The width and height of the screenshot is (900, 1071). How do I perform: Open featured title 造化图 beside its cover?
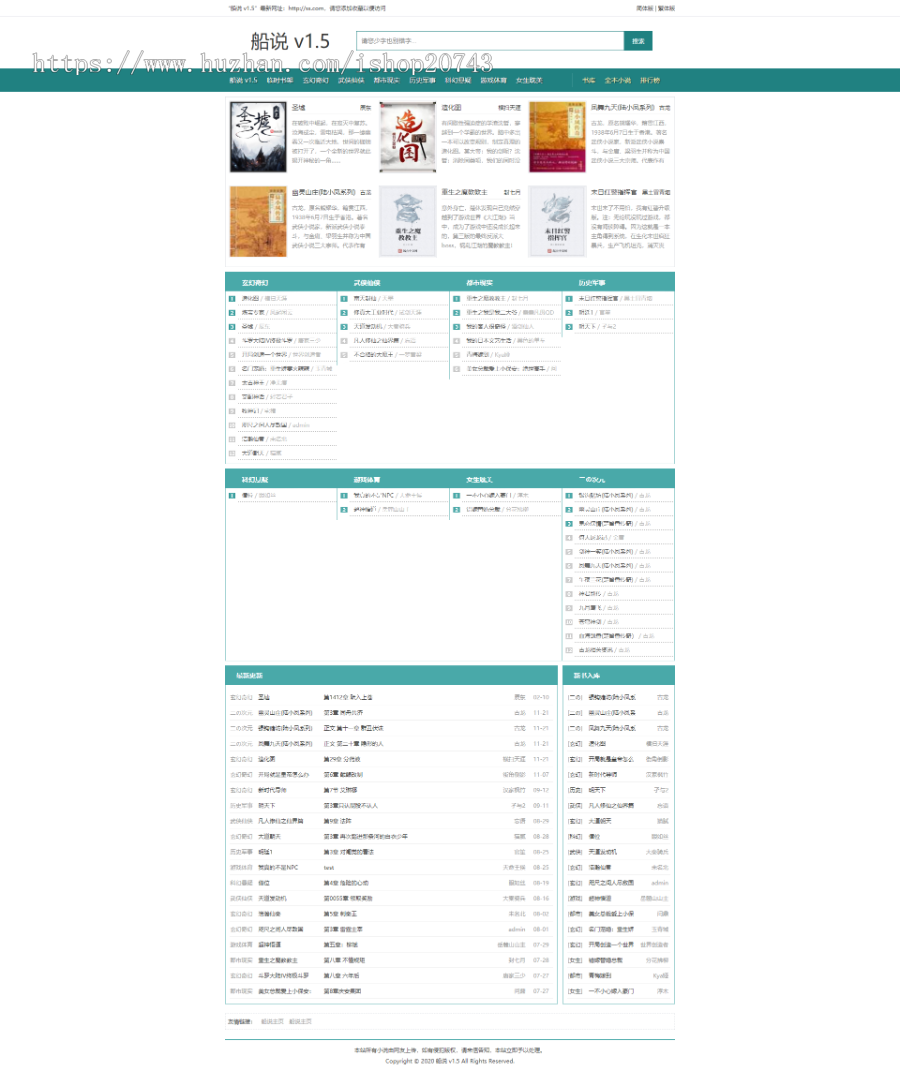click(451, 108)
